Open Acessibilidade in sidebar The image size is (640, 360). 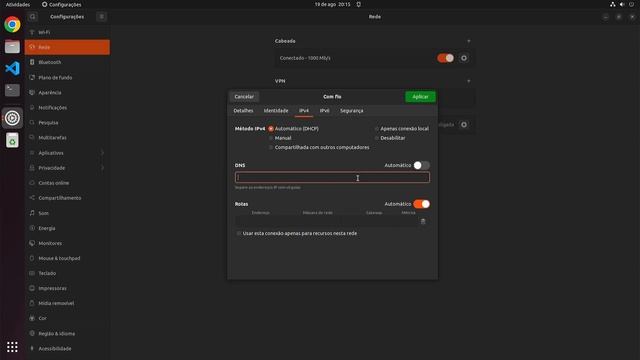click(67, 349)
